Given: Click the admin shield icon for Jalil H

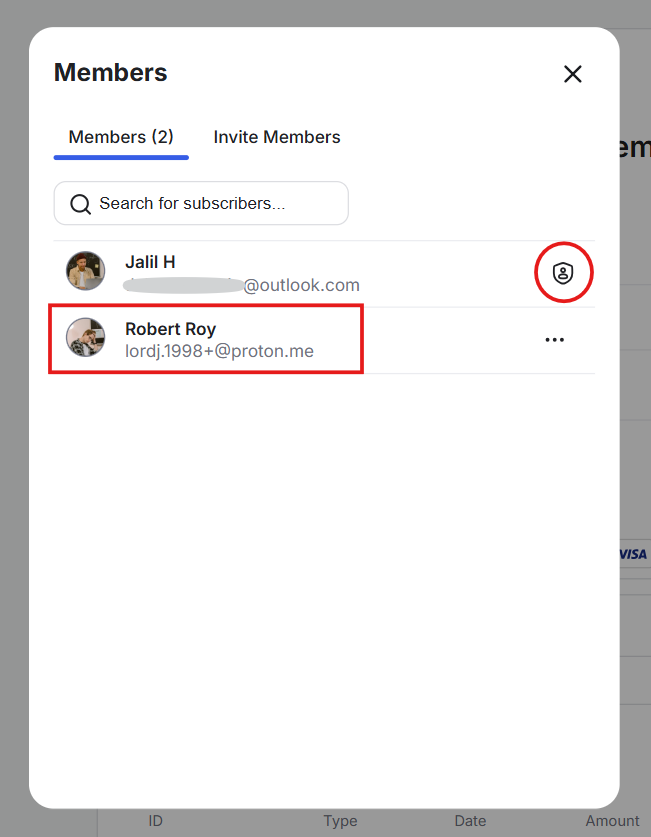Looking at the screenshot, I should (x=563, y=272).
